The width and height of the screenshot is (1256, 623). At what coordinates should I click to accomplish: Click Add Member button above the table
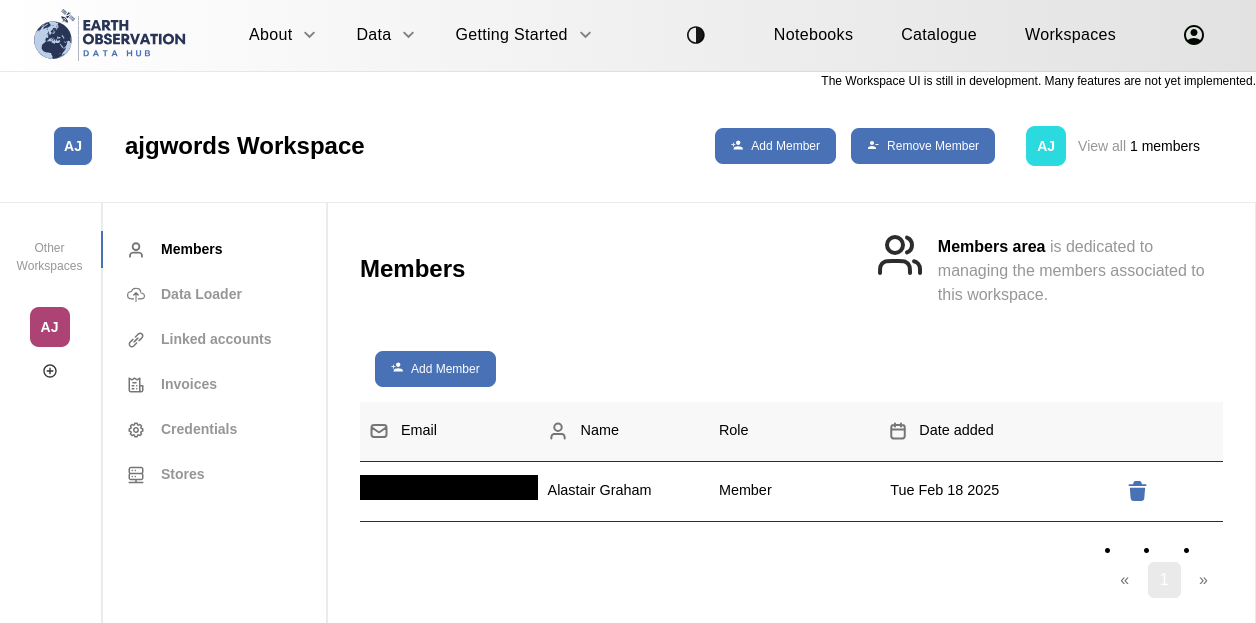click(x=435, y=369)
